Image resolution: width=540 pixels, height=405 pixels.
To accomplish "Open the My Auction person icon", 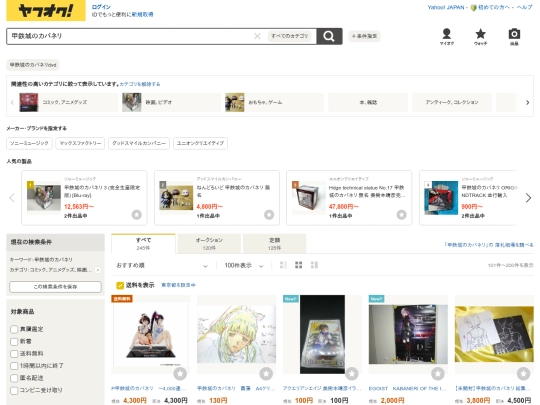I will (x=447, y=37).
